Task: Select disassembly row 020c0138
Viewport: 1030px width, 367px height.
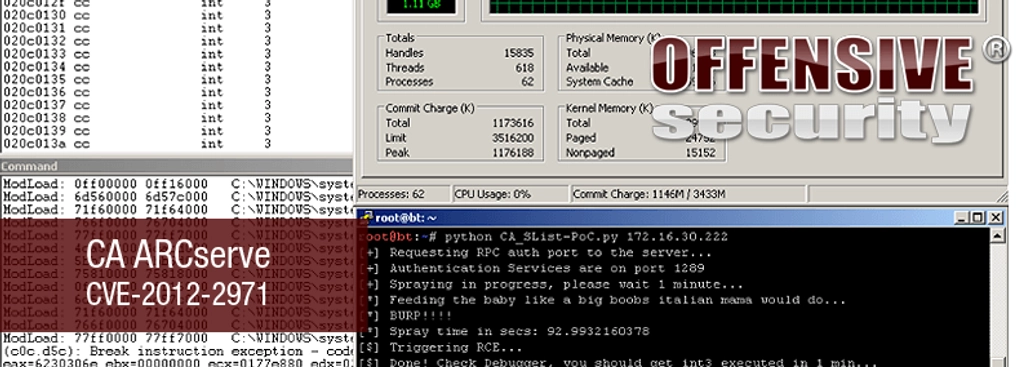Action: (x=137, y=118)
